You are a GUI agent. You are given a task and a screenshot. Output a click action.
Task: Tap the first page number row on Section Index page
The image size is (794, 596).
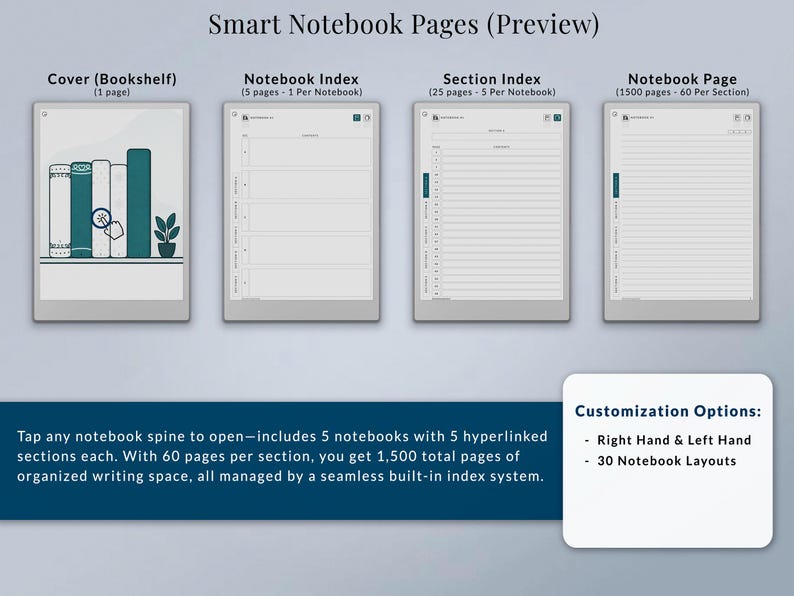[x=496, y=153]
